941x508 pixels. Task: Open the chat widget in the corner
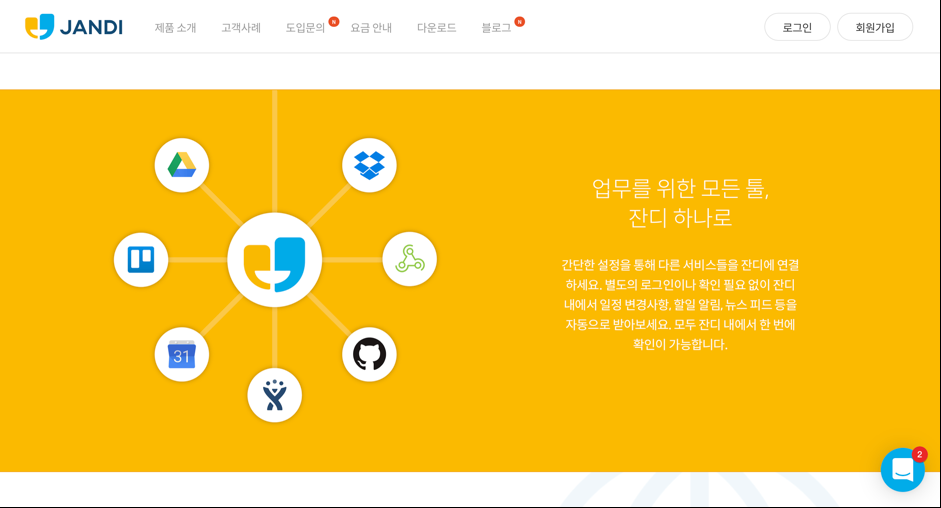[902, 470]
